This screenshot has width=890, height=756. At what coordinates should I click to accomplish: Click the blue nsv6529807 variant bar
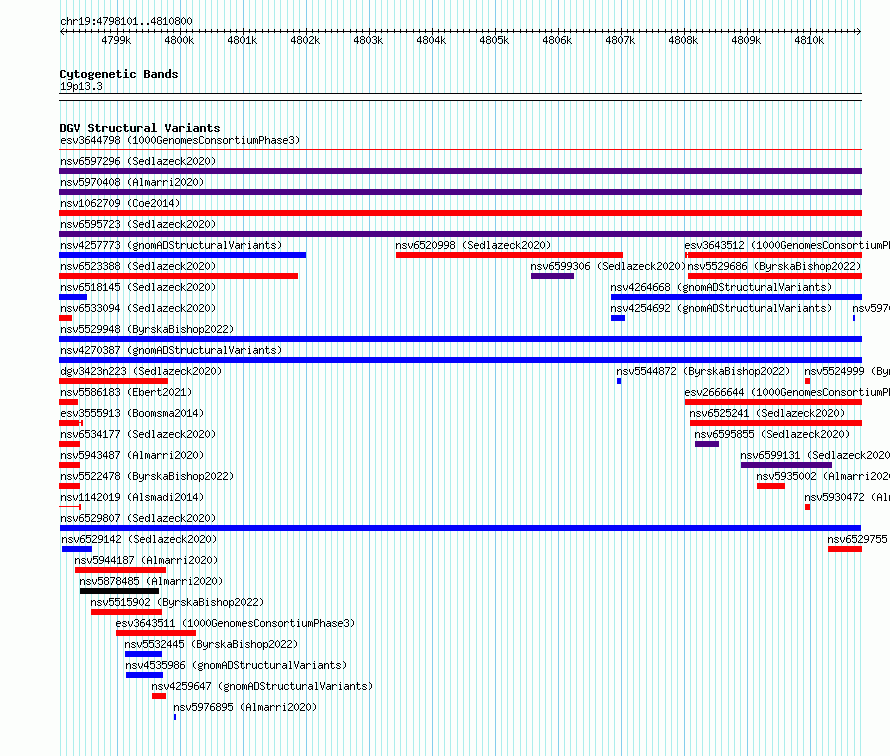pos(460,528)
